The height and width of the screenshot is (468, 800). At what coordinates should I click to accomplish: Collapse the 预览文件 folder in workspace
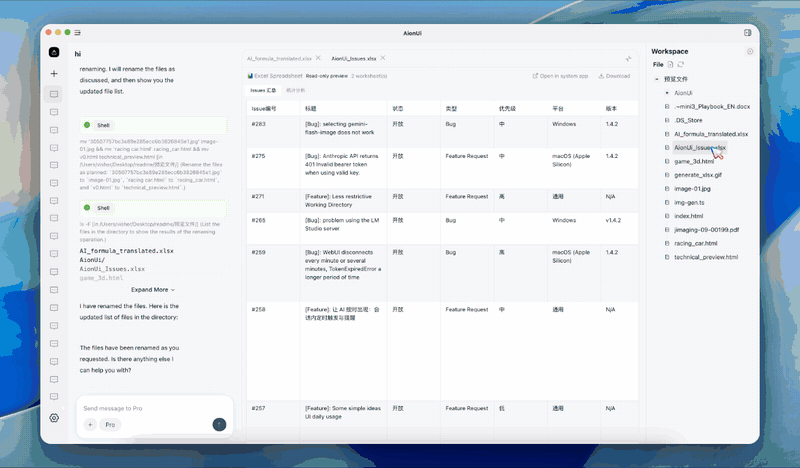click(657, 79)
